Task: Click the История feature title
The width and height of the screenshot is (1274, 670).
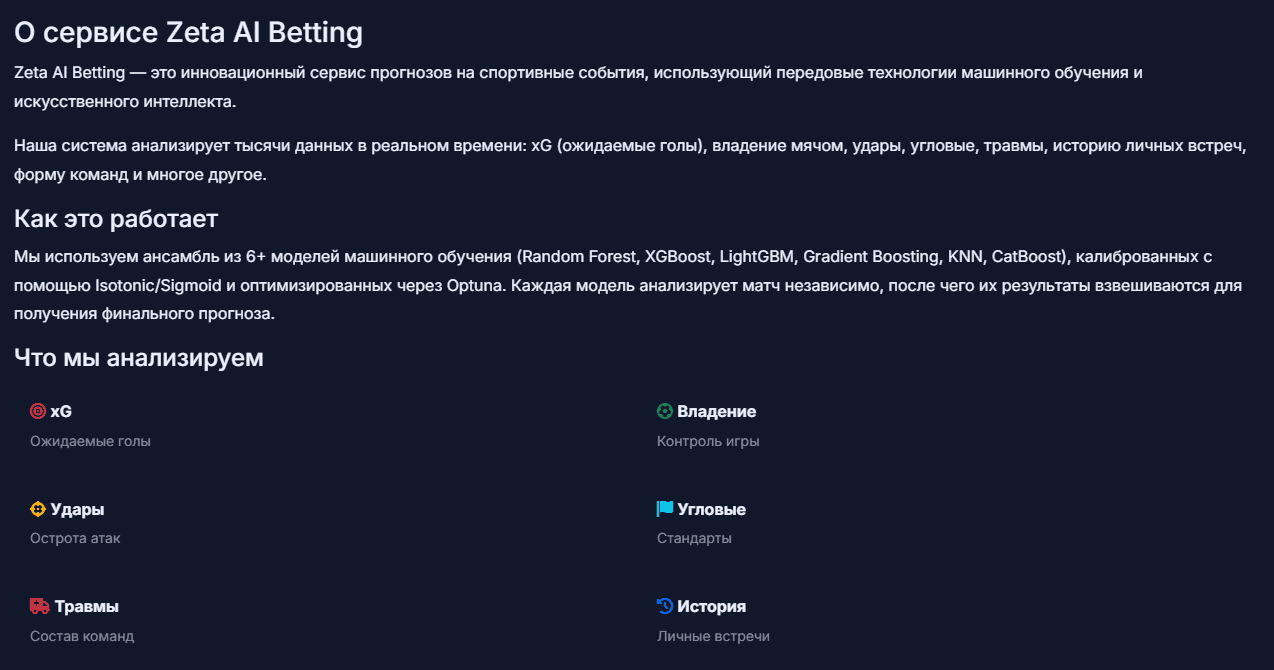Action: click(711, 606)
